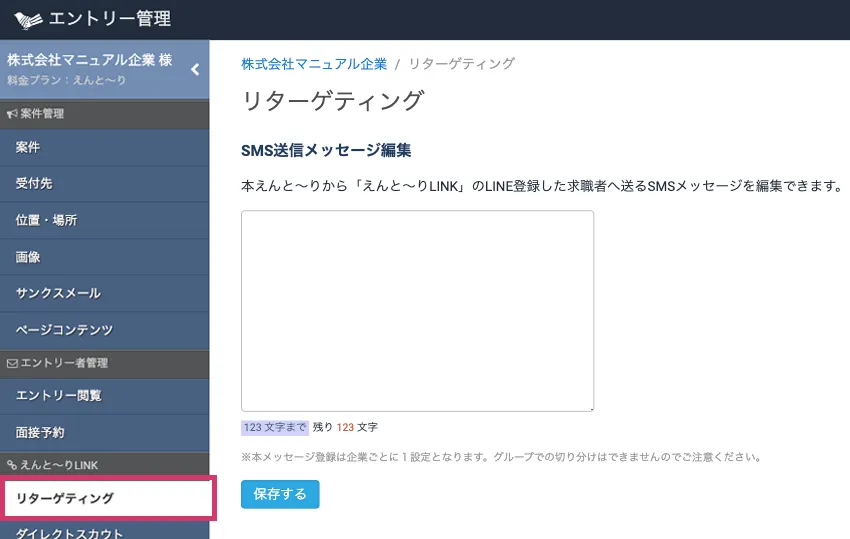This screenshot has height=539, width=850.
Task: Select 面接予約 in the sidebar
Action: (40, 432)
